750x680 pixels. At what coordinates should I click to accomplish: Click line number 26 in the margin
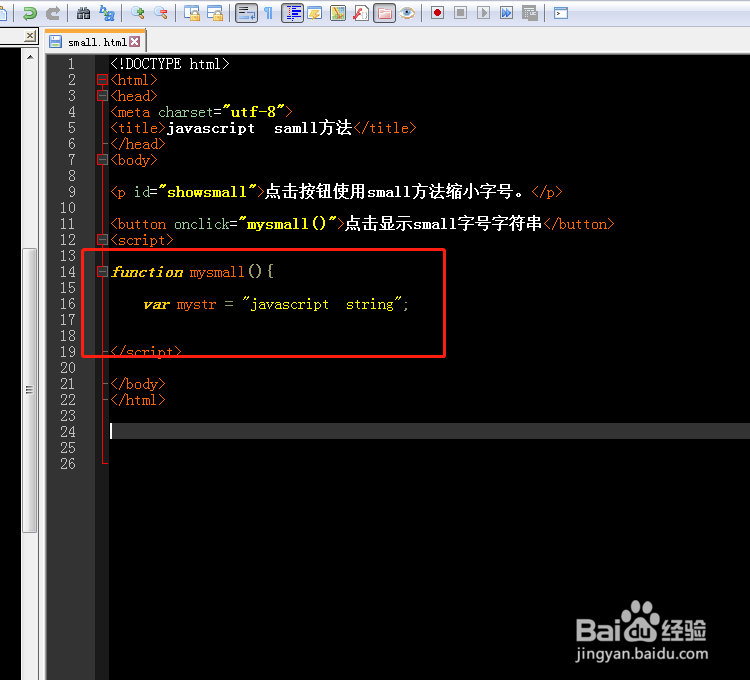[68, 464]
